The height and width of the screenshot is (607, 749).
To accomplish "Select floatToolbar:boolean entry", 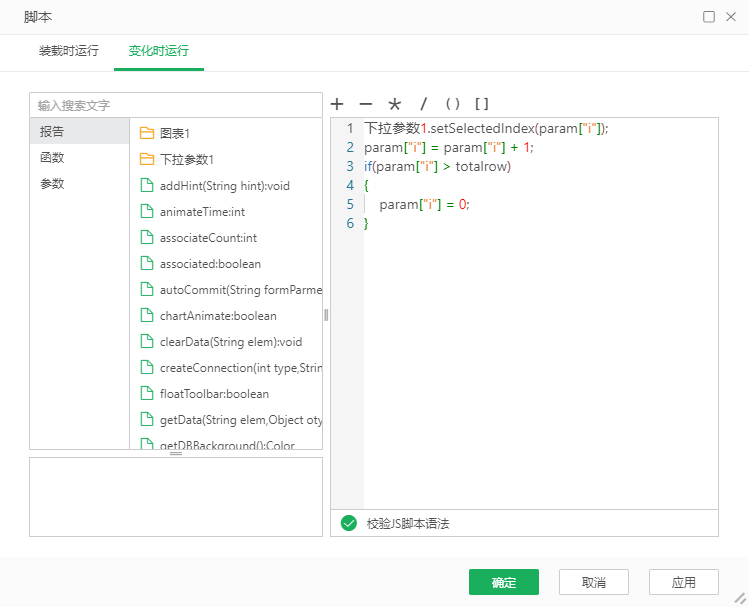I will (214, 394).
